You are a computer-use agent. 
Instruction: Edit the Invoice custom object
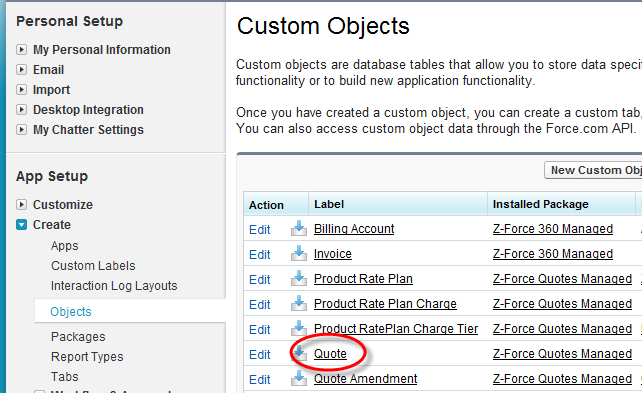click(x=260, y=254)
